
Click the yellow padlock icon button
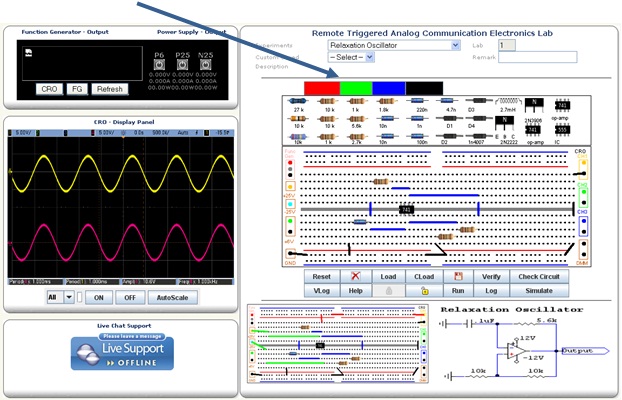[x=424, y=290]
